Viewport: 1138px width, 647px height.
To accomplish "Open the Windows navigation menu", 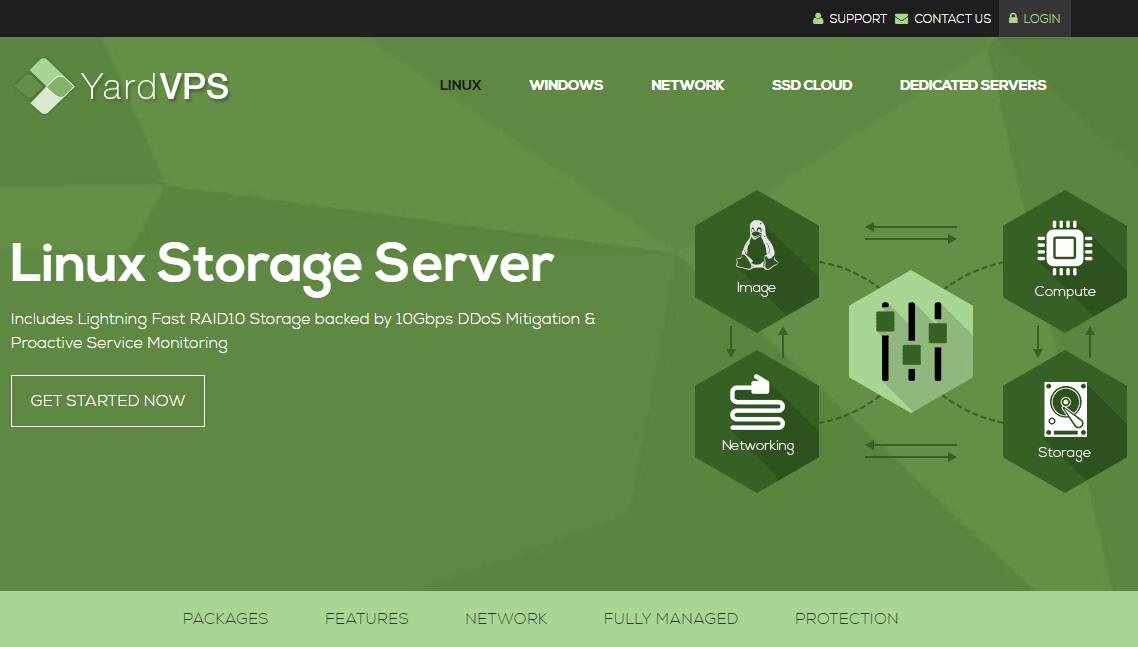I will (x=566, y=85).
